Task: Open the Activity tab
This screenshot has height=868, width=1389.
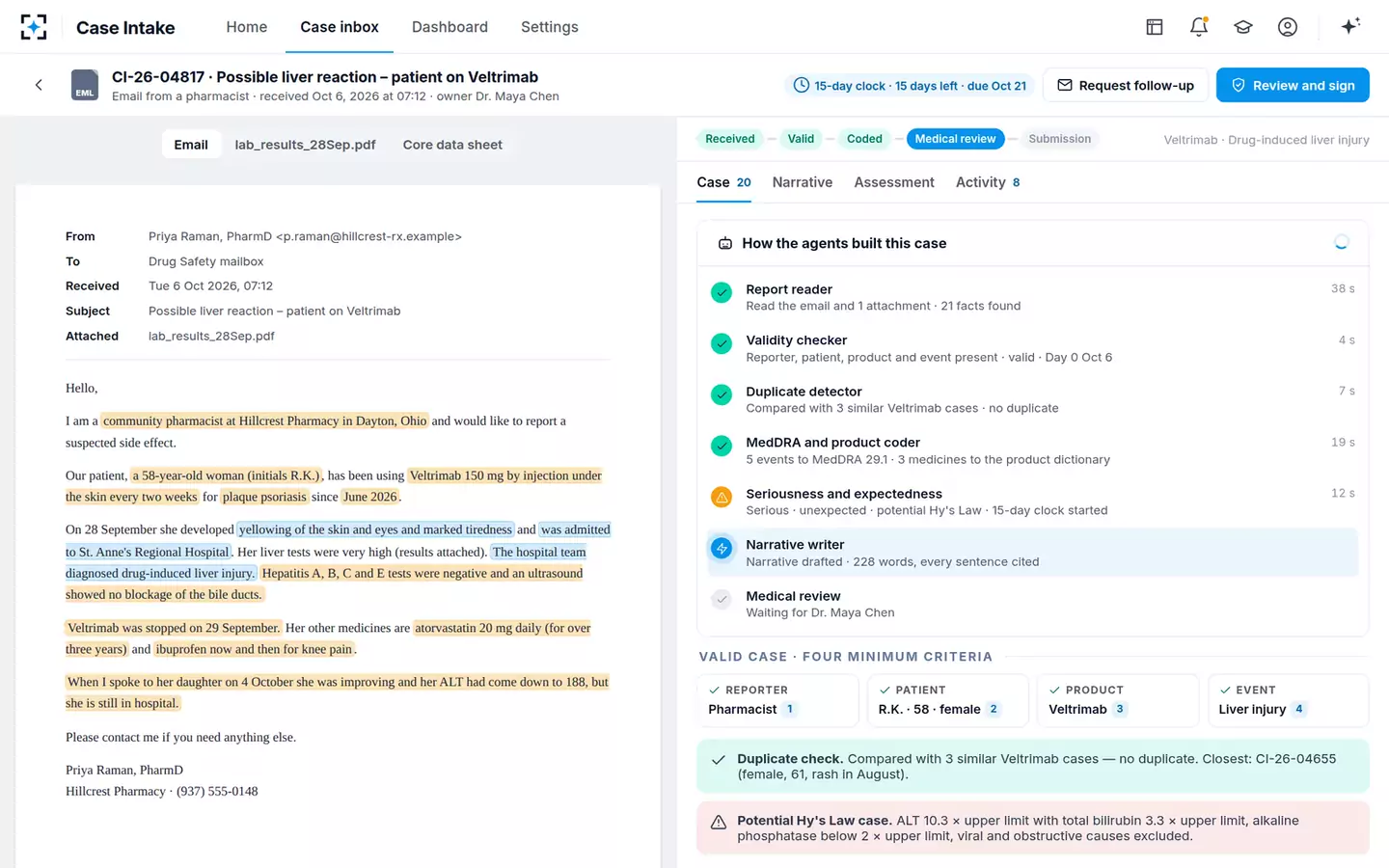Action: point(988,182)
